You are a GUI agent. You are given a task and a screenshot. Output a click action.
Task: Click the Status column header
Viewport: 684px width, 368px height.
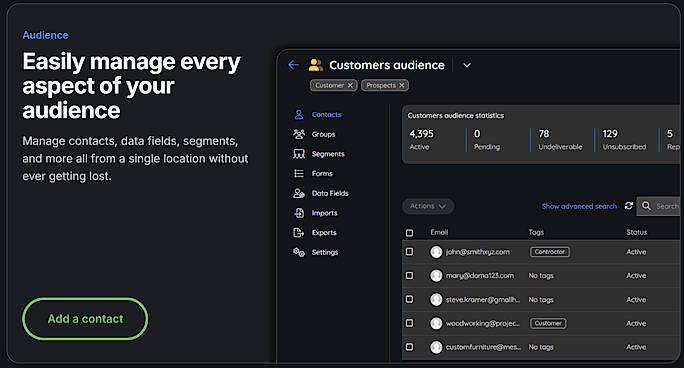pos(636,232)
